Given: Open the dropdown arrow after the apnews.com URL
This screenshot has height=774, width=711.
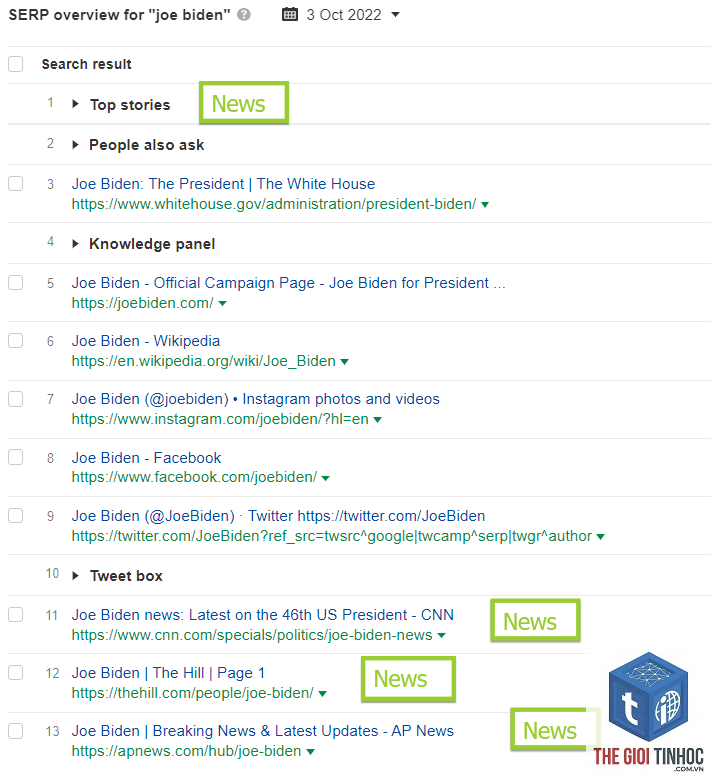Looking at the screenshot, I should click(x=310, y=752).
